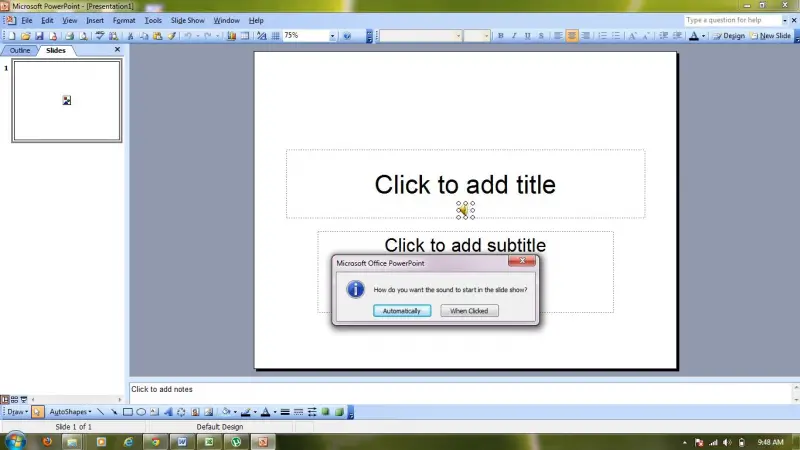This screenshot has height=450, width=800.
Task: Click the Paste clipboard icon
Action: click(158, 36)
